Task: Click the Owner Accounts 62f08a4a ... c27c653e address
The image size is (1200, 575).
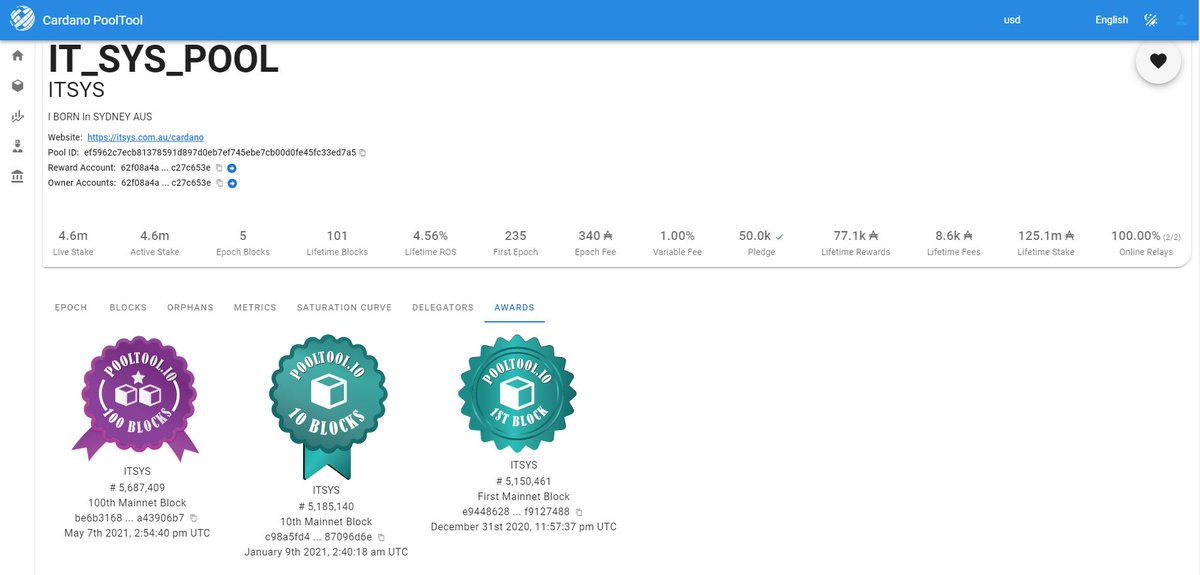Action: [166, 183]
